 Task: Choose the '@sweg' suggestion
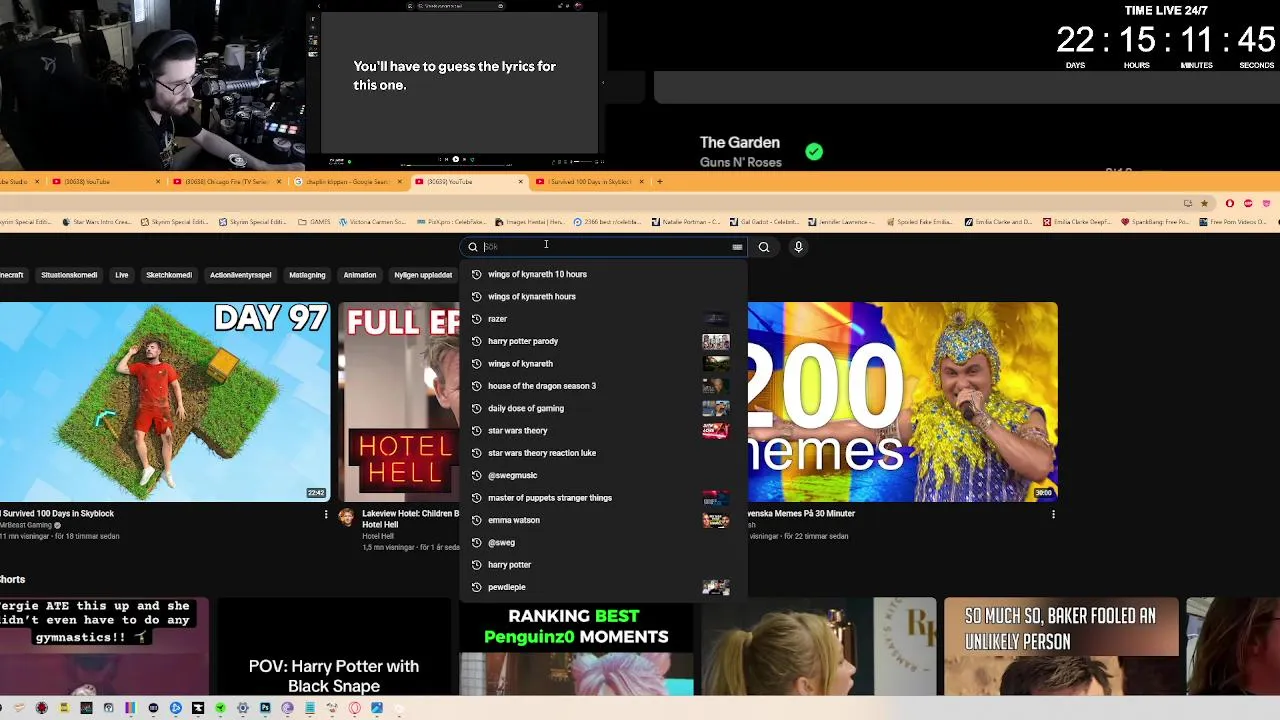tap(603, 542)
